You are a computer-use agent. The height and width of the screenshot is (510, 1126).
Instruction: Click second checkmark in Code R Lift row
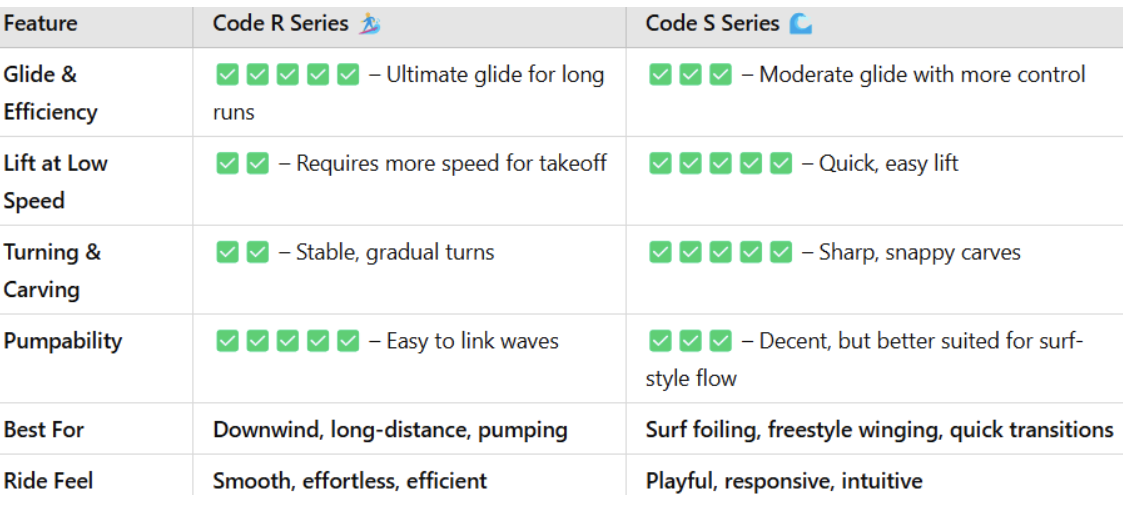(x=258, y=164)
